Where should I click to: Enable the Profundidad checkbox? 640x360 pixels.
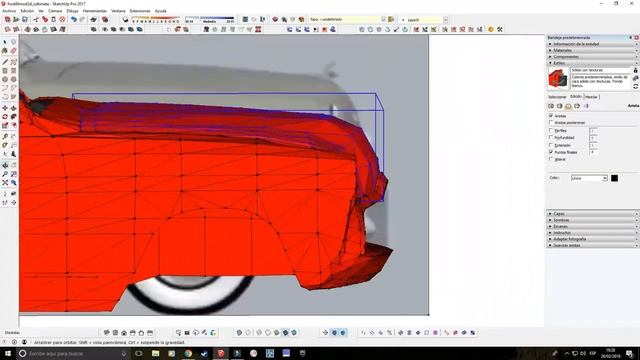pos(551,138)
